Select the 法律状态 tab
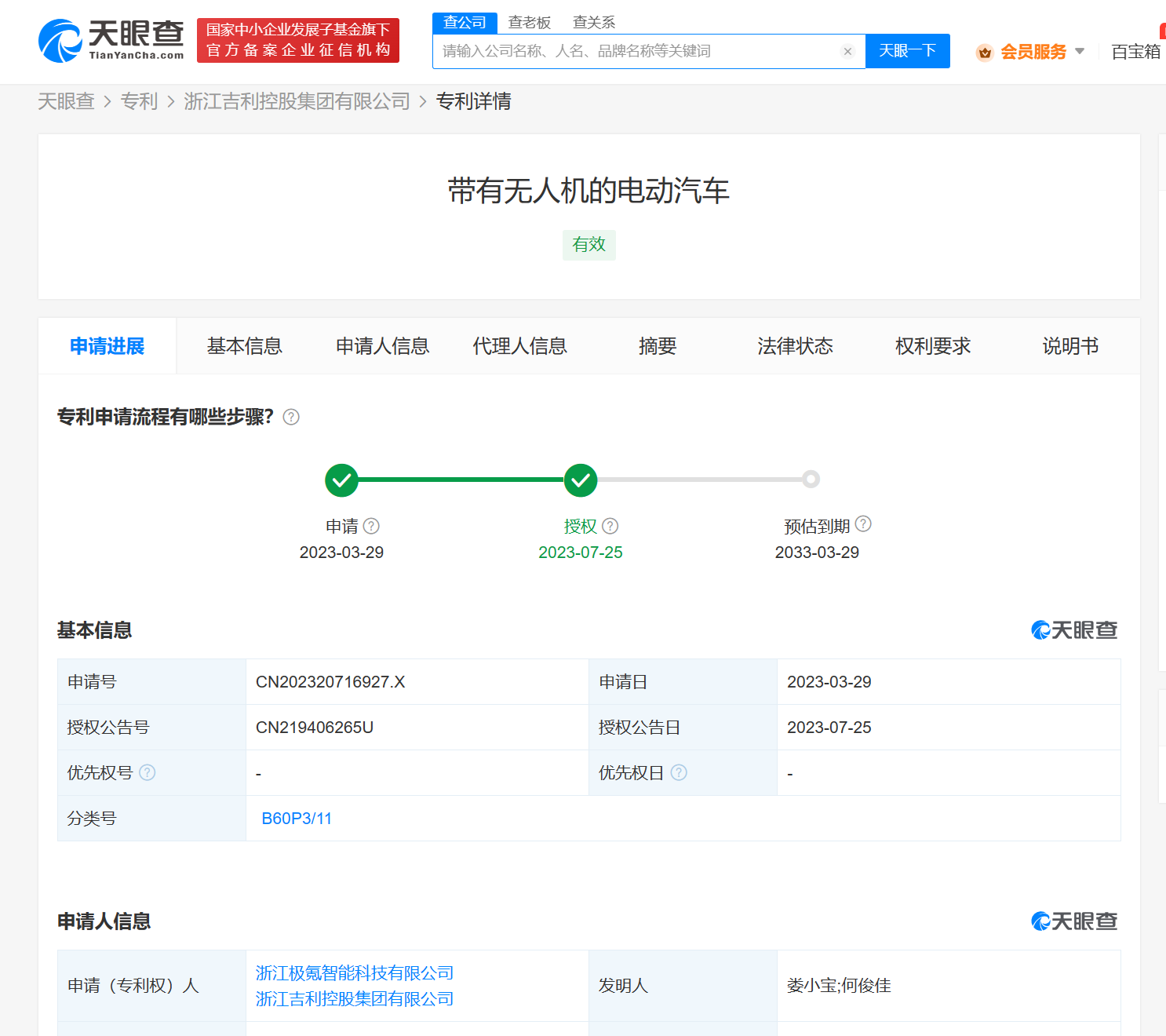 796,346
